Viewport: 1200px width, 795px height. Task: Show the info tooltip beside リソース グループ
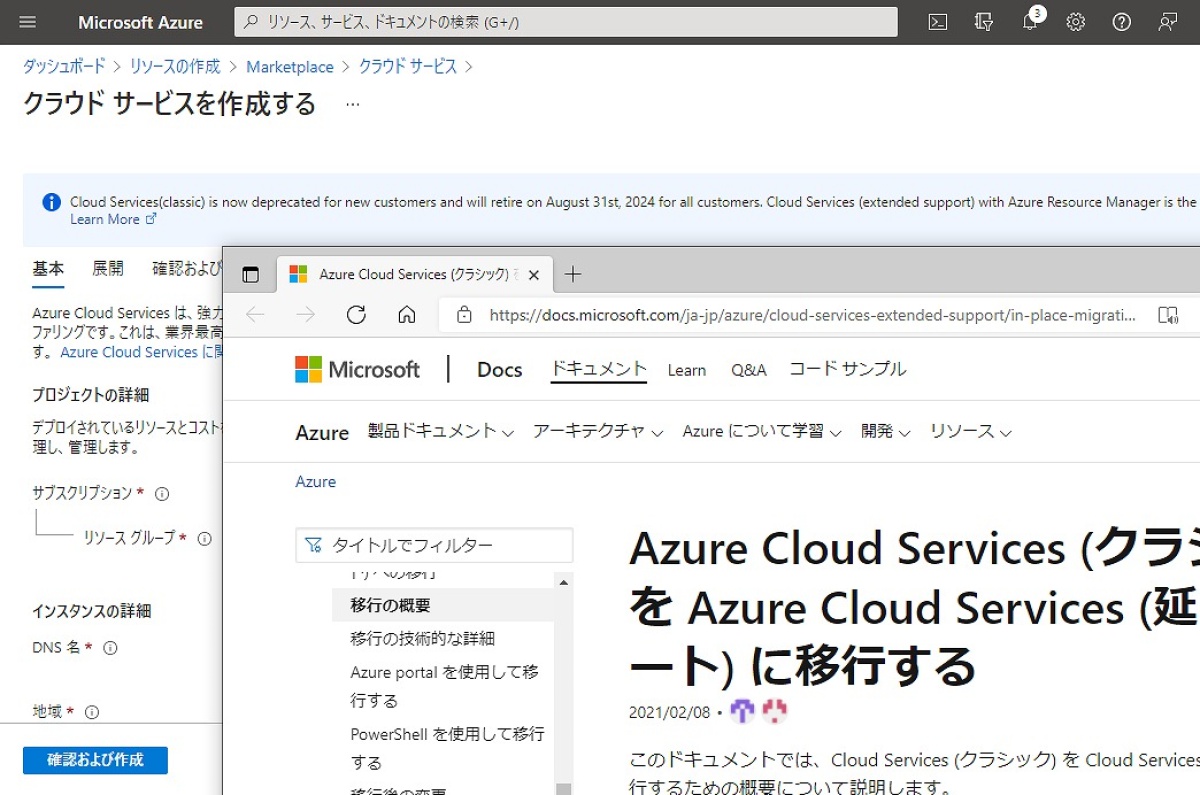pos(205,539)
